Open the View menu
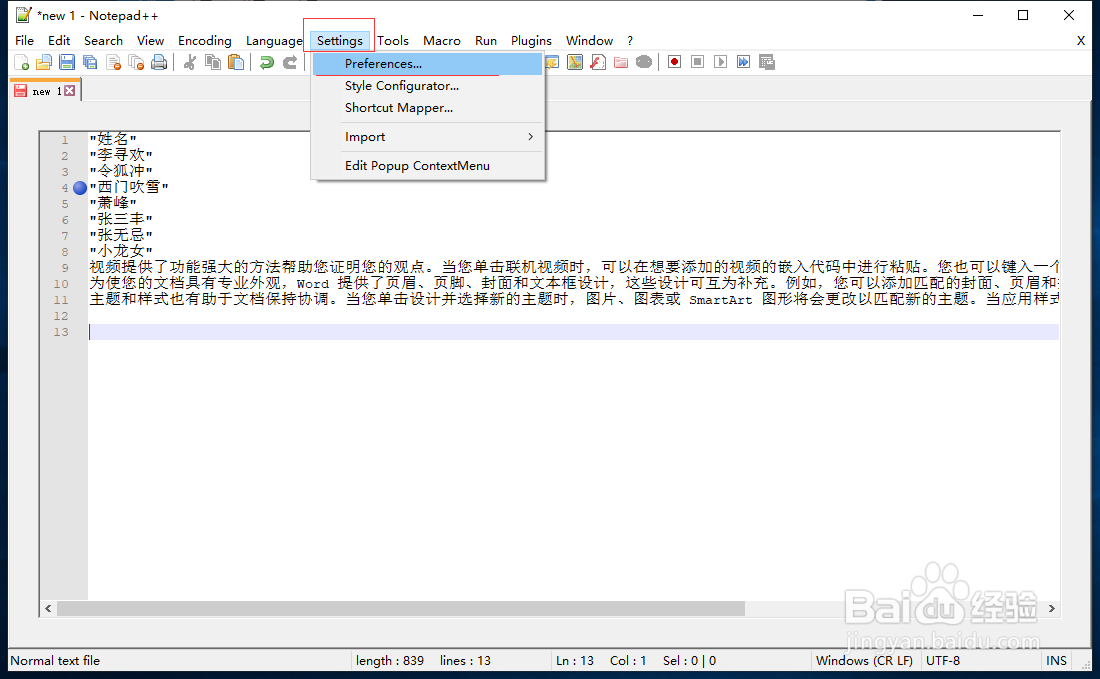This screenshot has width=1100, height=679. (150, 41)
